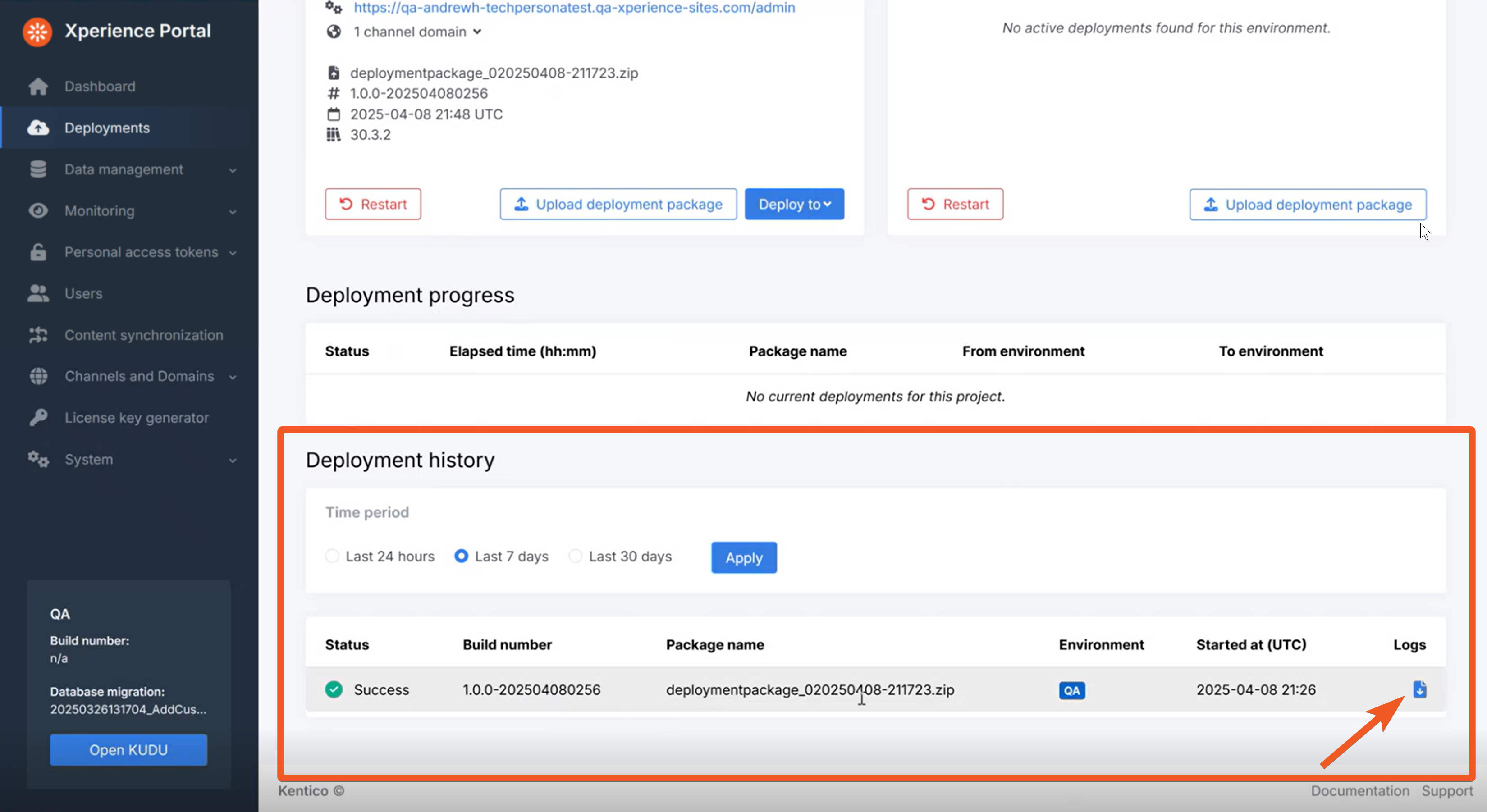Viewport: 1487px width, 812px height.
Task: Click the Xperience Portal logo icon
Action: [37, 31]
